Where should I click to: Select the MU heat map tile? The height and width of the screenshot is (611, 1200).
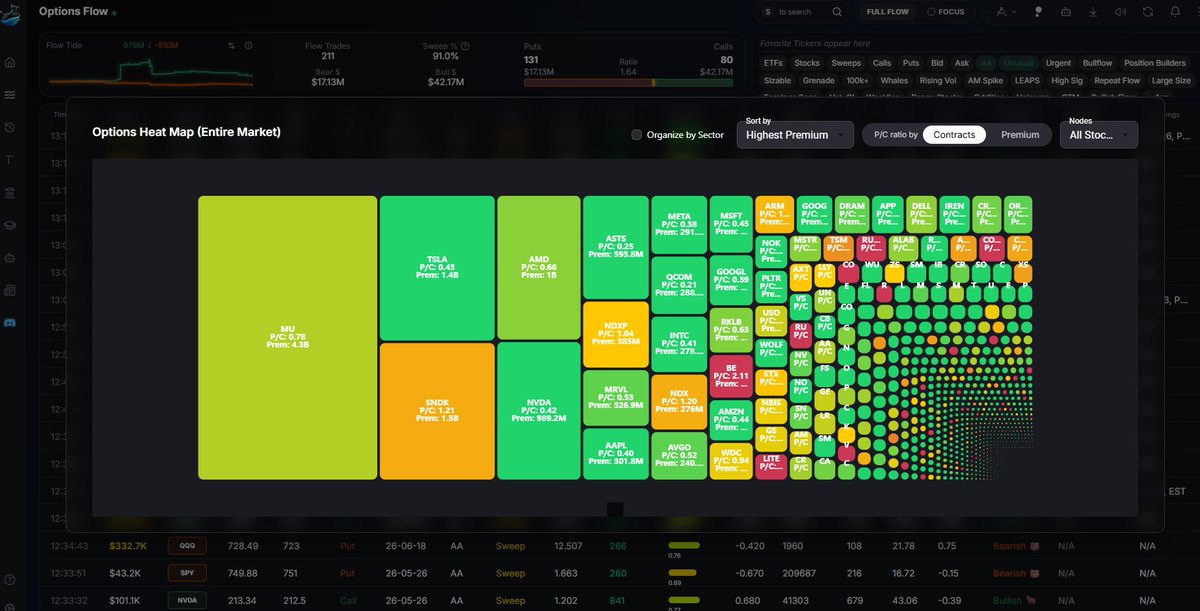pos(287,337)
